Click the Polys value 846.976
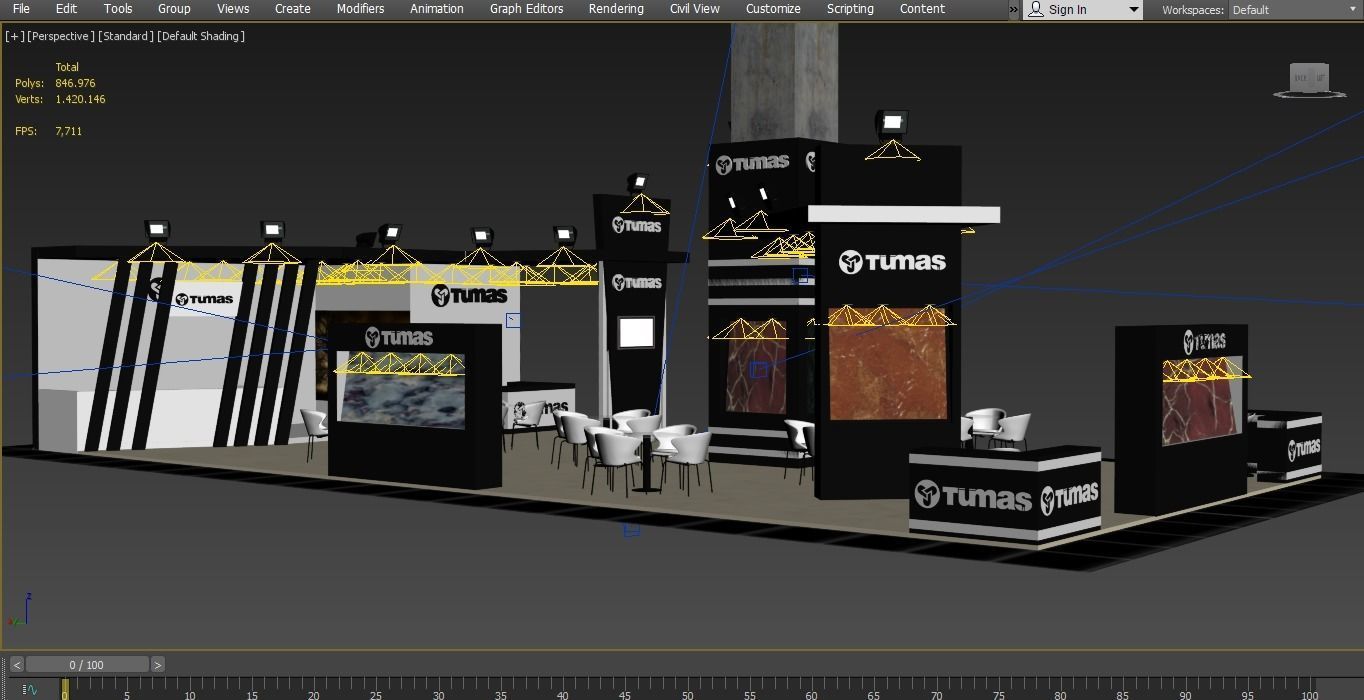Viewport: 1364px width, 700px height. coord(75,83)
